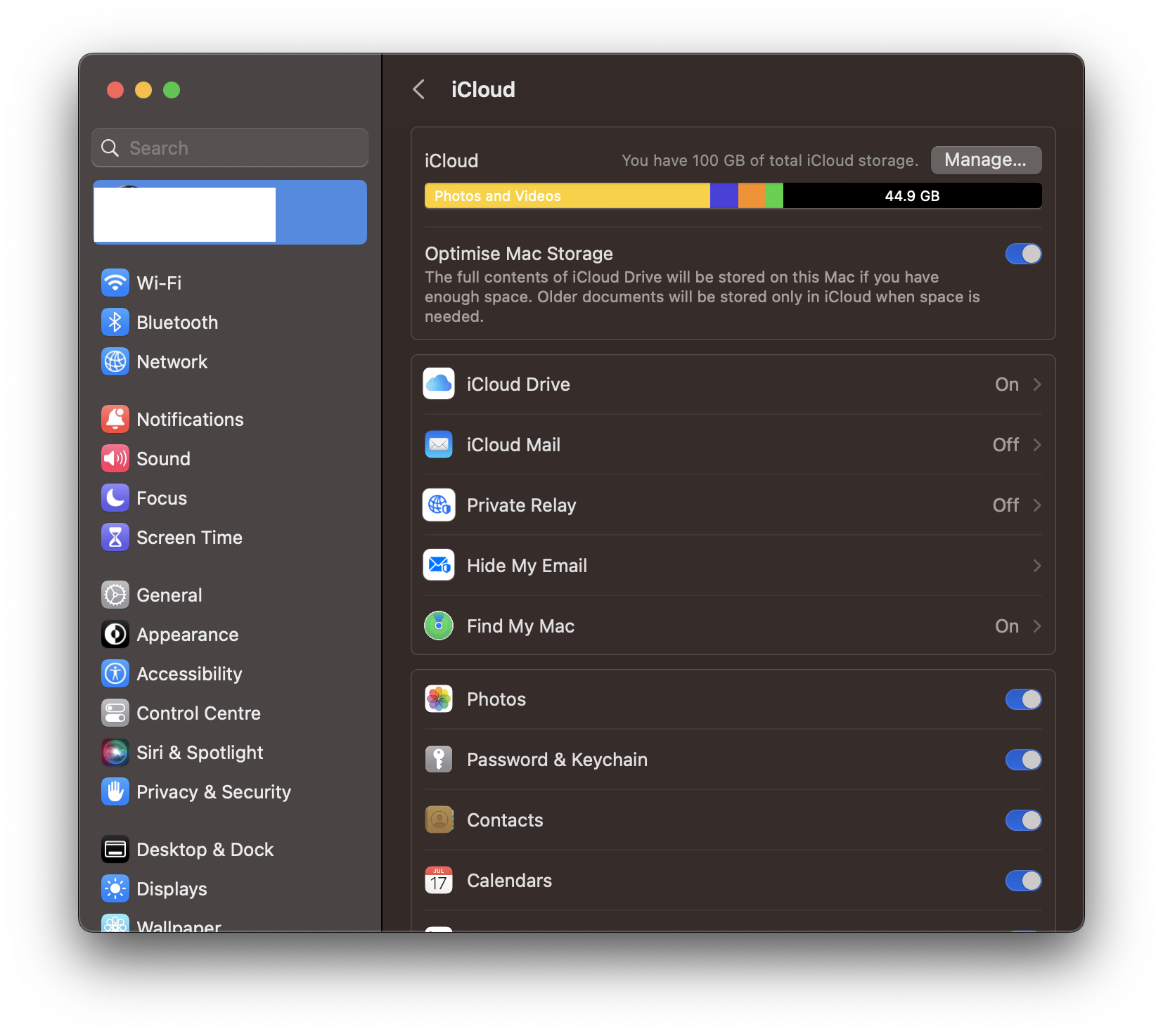
Task: Click the iCloud Mail Off status
Action: [x=1005, y=445]
